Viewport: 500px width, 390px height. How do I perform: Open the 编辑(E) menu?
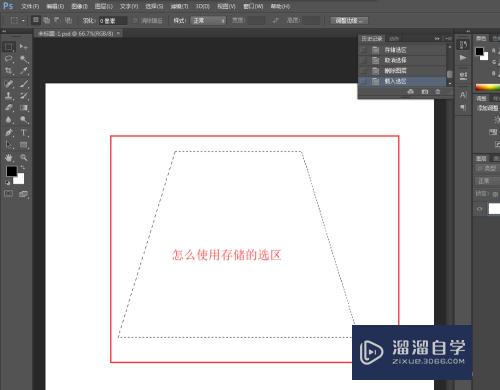coord(55,6)
